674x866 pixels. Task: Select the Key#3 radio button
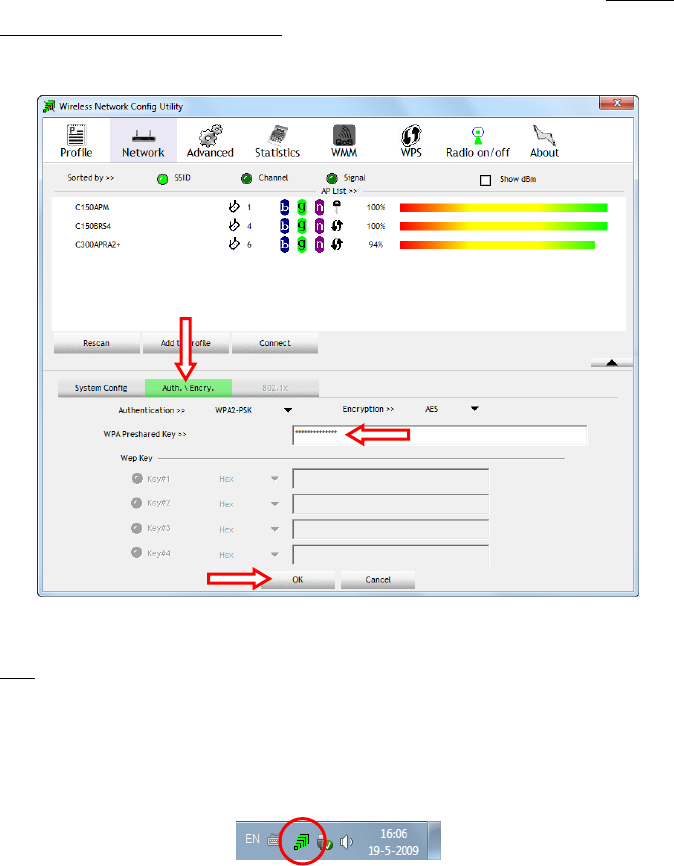tap(136, 528)
